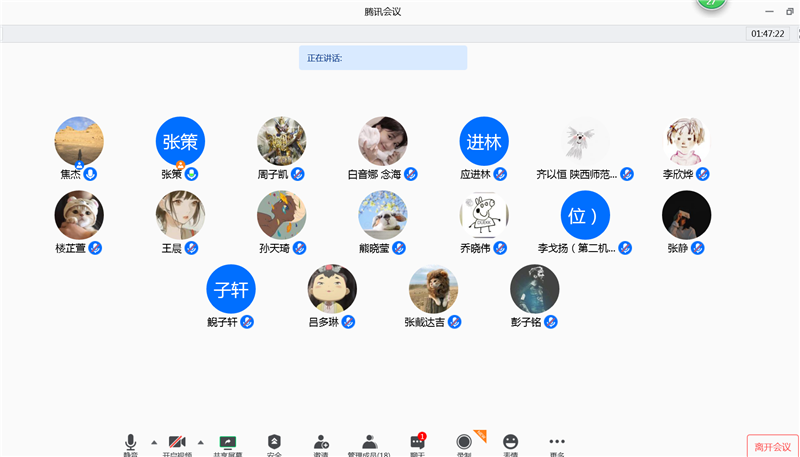
Task: Click the Leave Meeting (离开会议) button
Action: click(772, 446)
